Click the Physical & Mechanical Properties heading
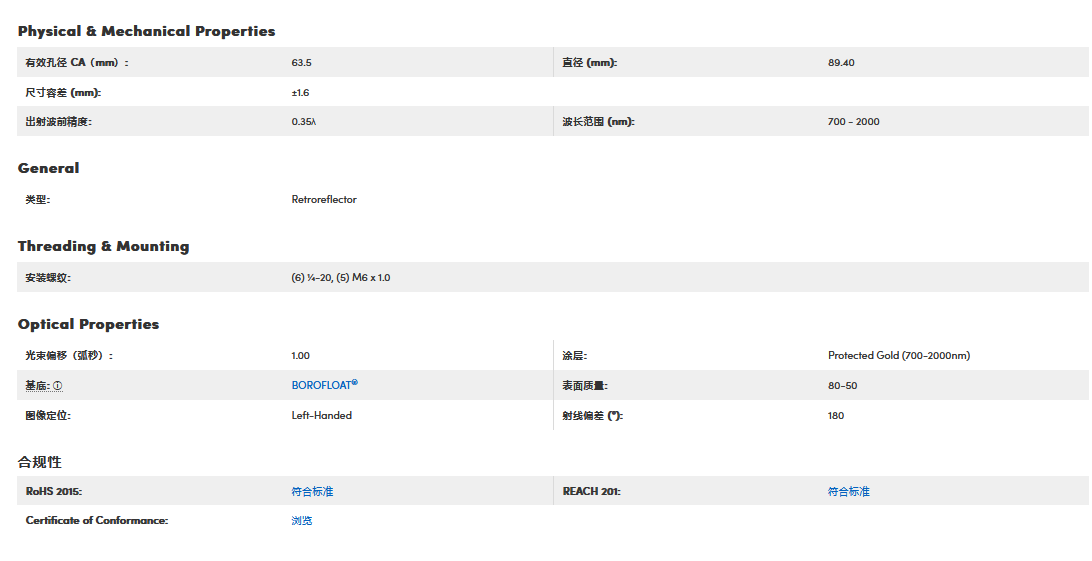Screen dimensions: 1092x561 coord(146,31)
